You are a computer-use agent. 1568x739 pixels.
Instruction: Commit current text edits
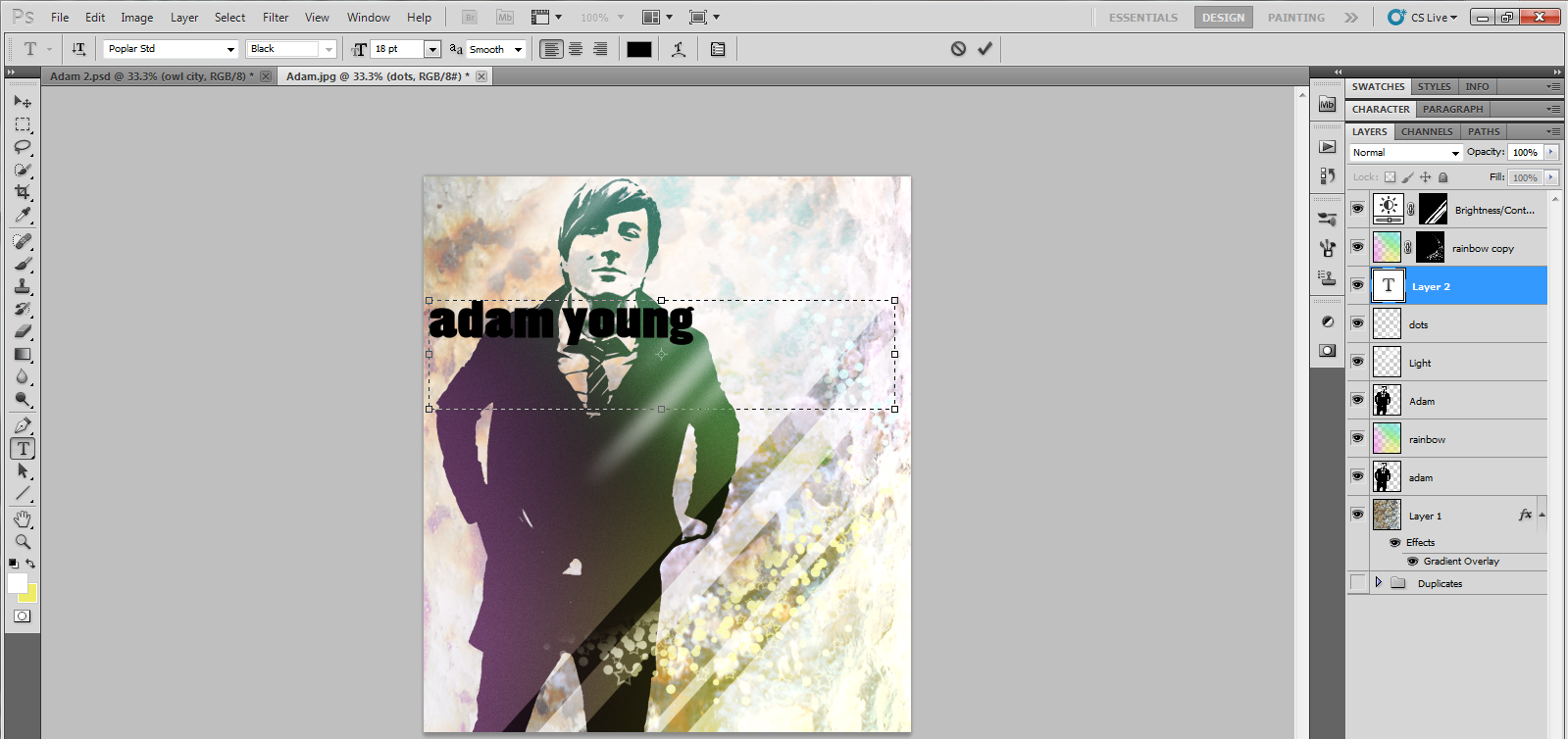pyautogui.click(x=985, y=49)
